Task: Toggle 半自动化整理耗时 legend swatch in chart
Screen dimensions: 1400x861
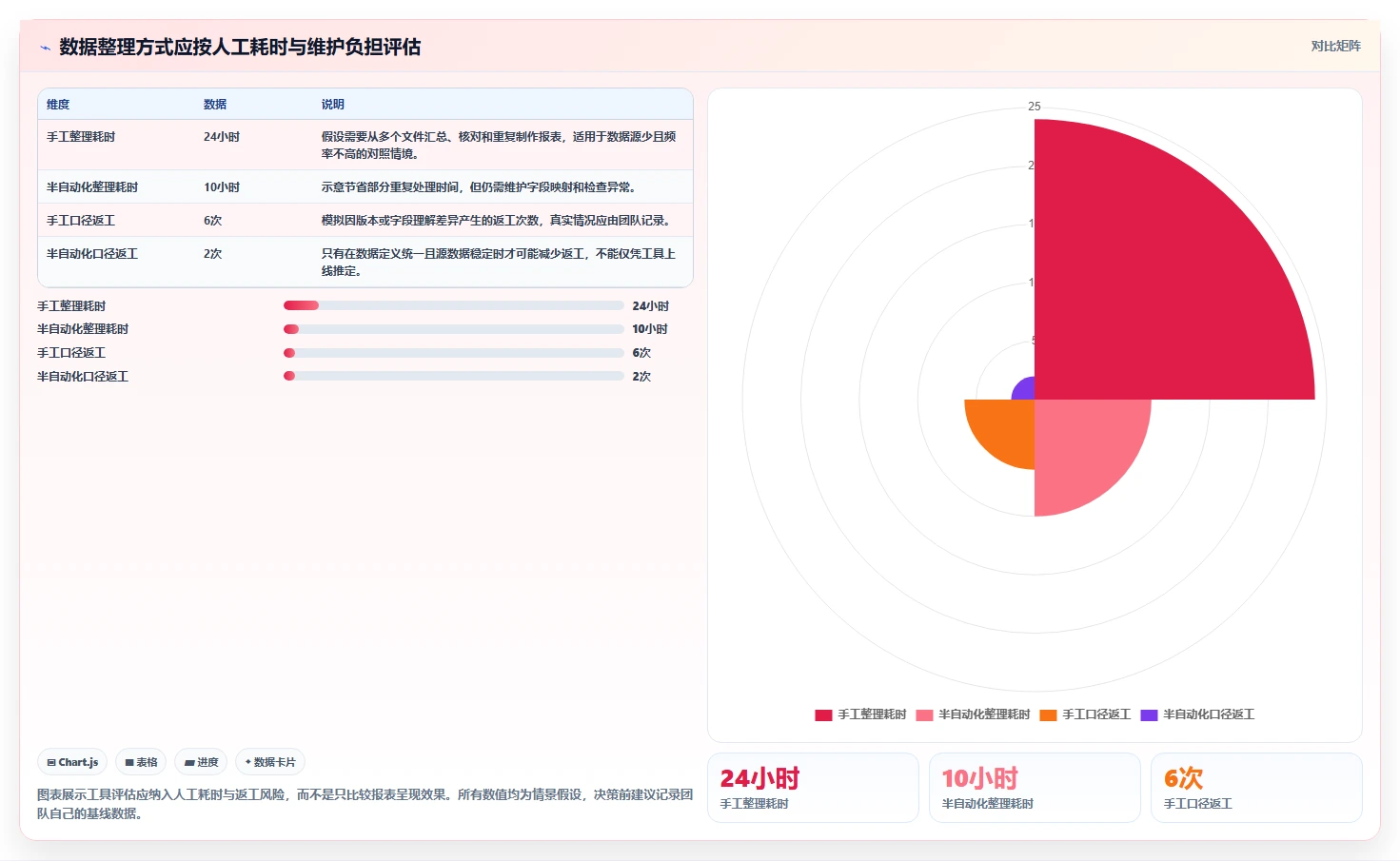Action: tap(924, 714)
